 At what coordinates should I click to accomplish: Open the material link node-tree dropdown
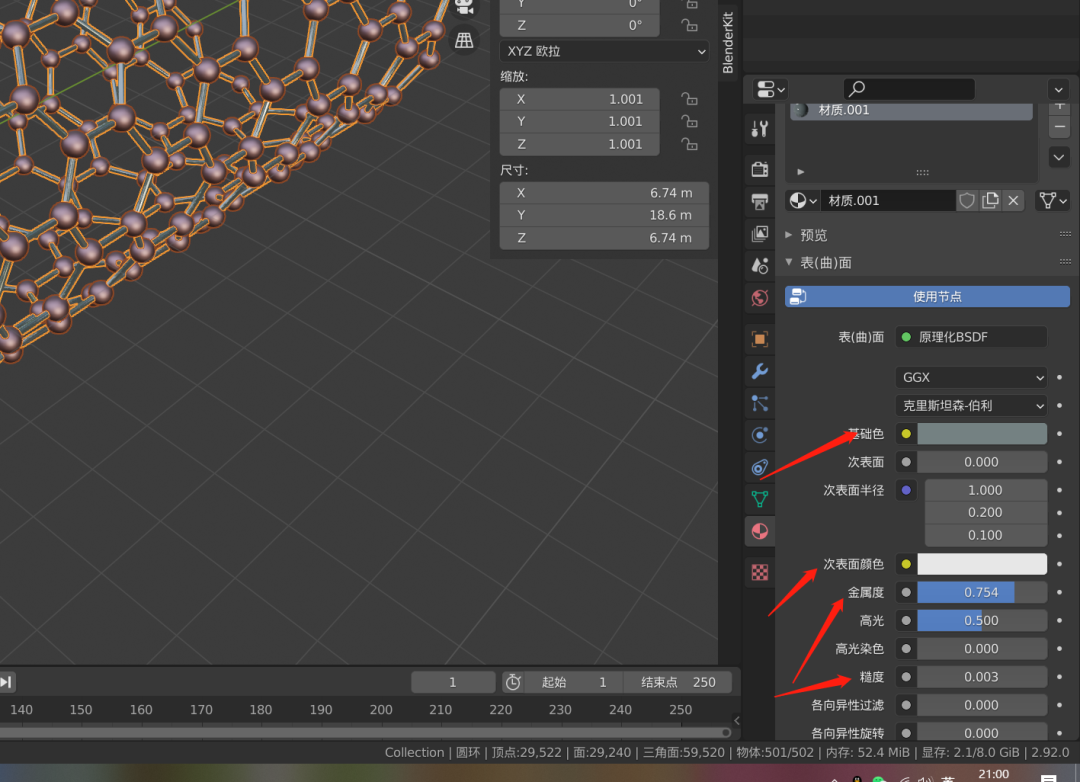1054,200
